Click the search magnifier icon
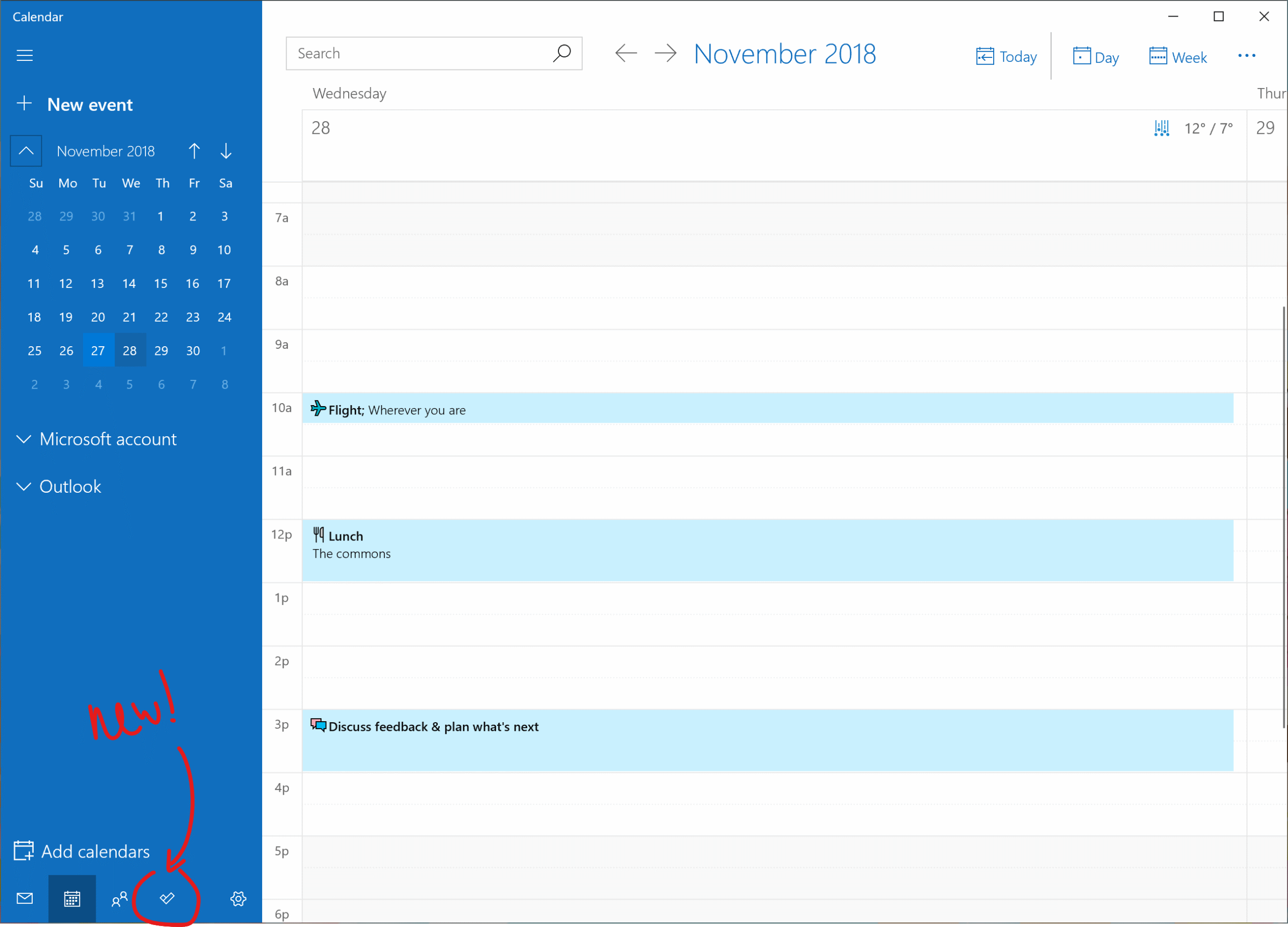The width and height of the screenshot is (1288, 927). coord(561,53)
